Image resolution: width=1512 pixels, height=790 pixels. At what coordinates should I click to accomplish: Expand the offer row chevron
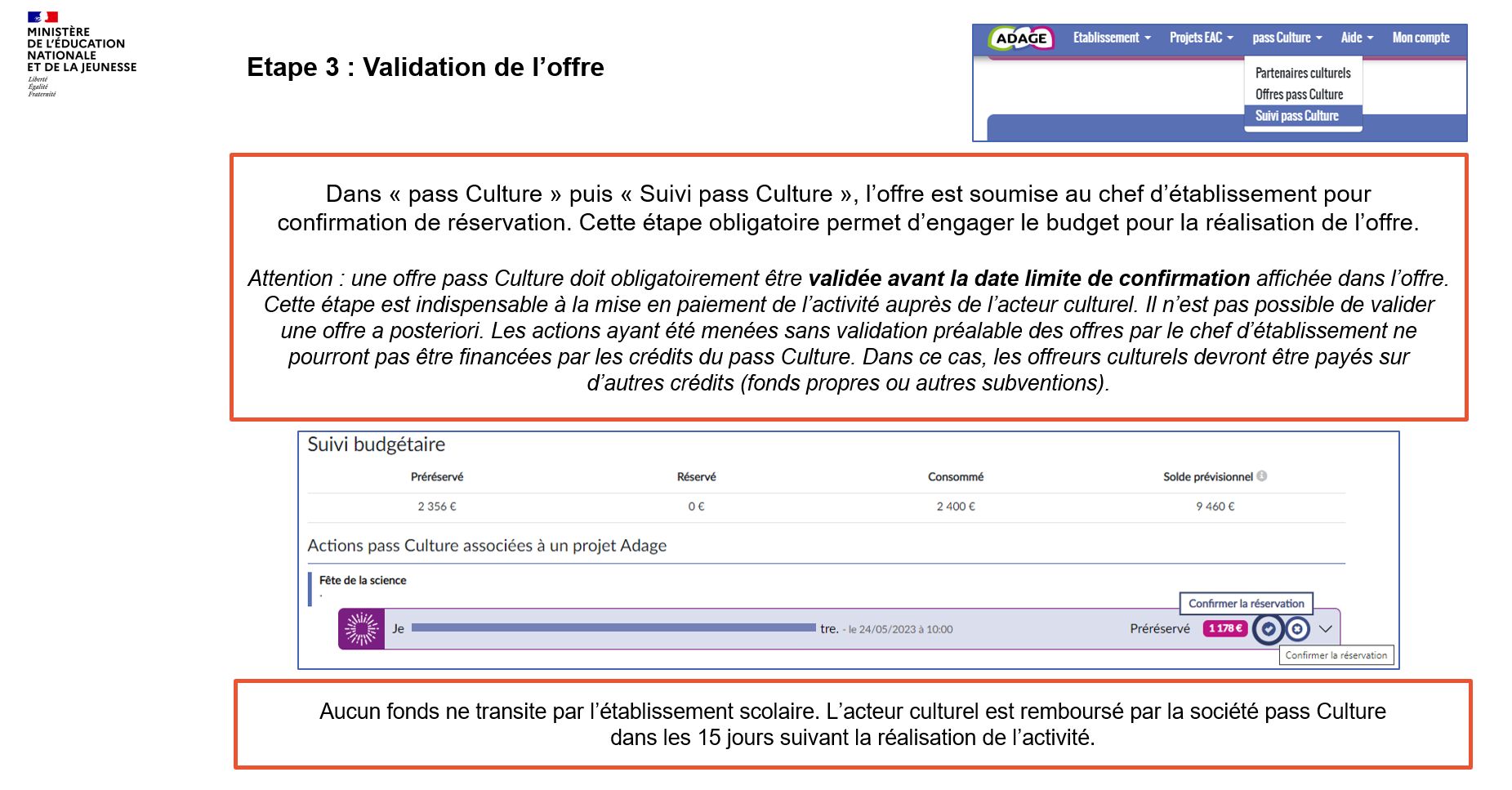point(1326,629)
